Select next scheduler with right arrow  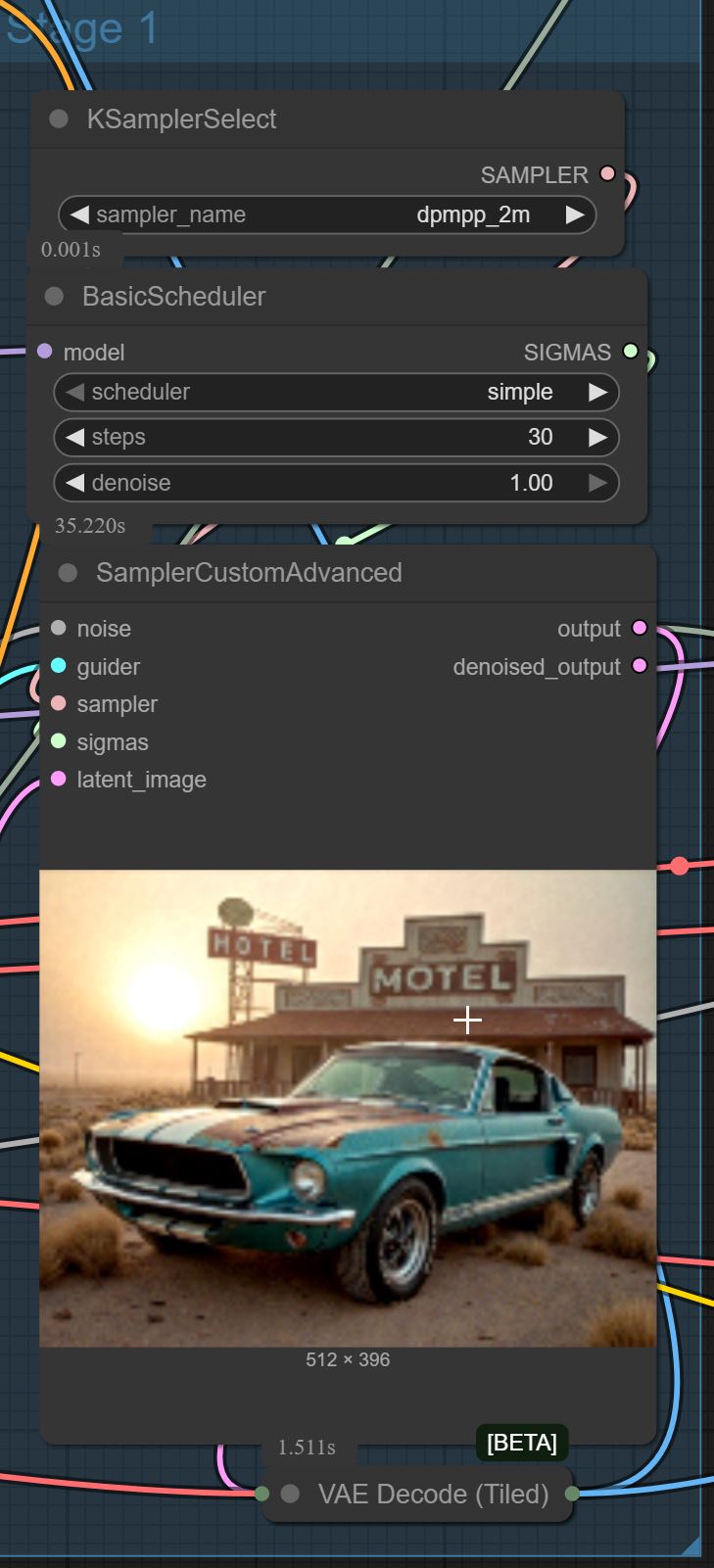point(597,392)
